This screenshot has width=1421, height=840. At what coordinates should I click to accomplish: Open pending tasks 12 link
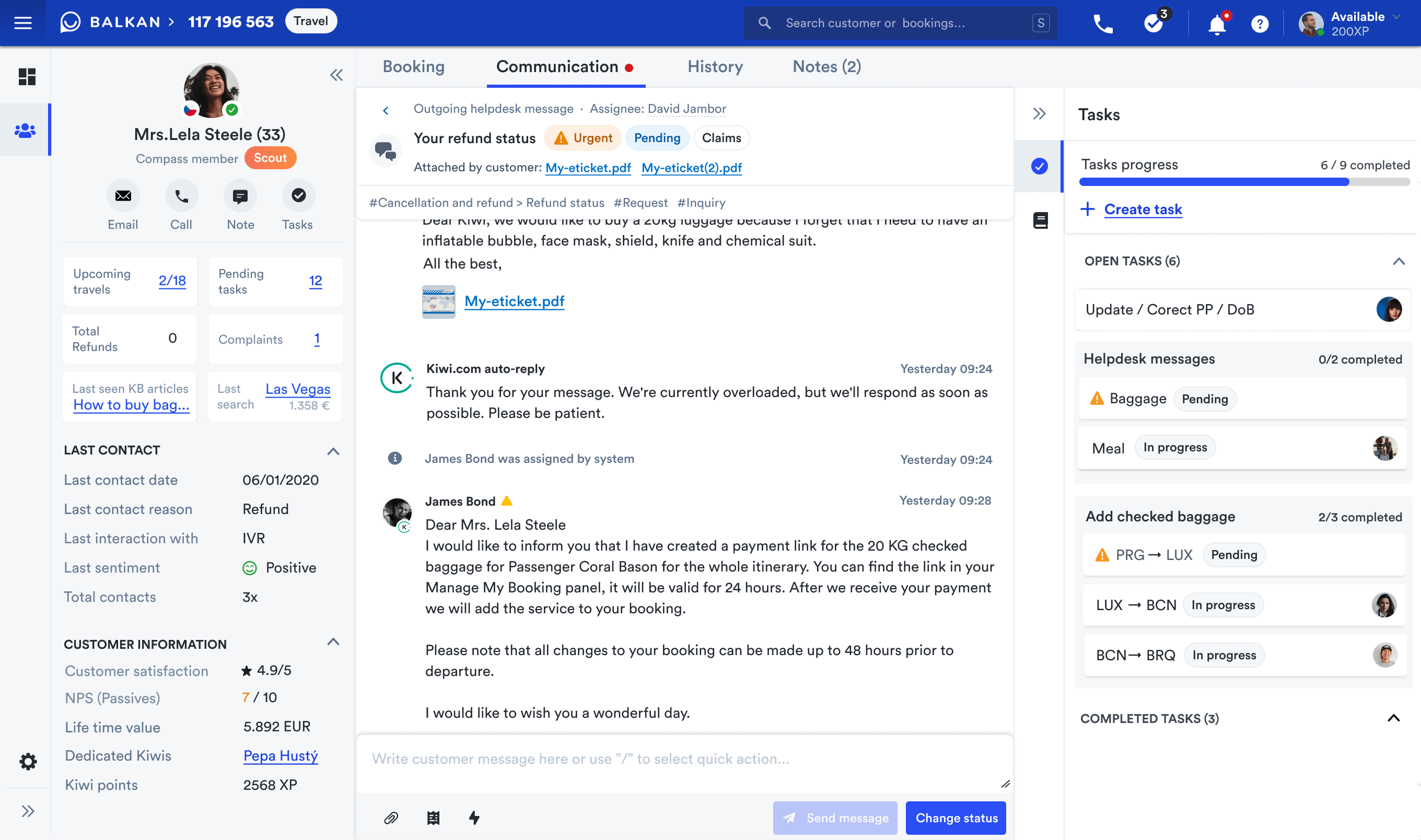[x=315, y=281]
